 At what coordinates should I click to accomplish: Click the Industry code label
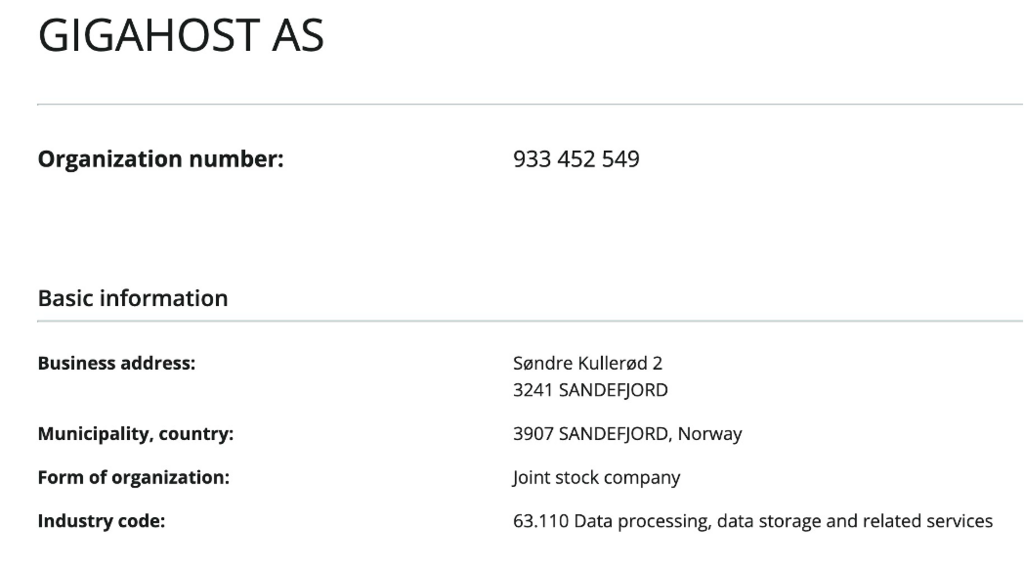101,521
